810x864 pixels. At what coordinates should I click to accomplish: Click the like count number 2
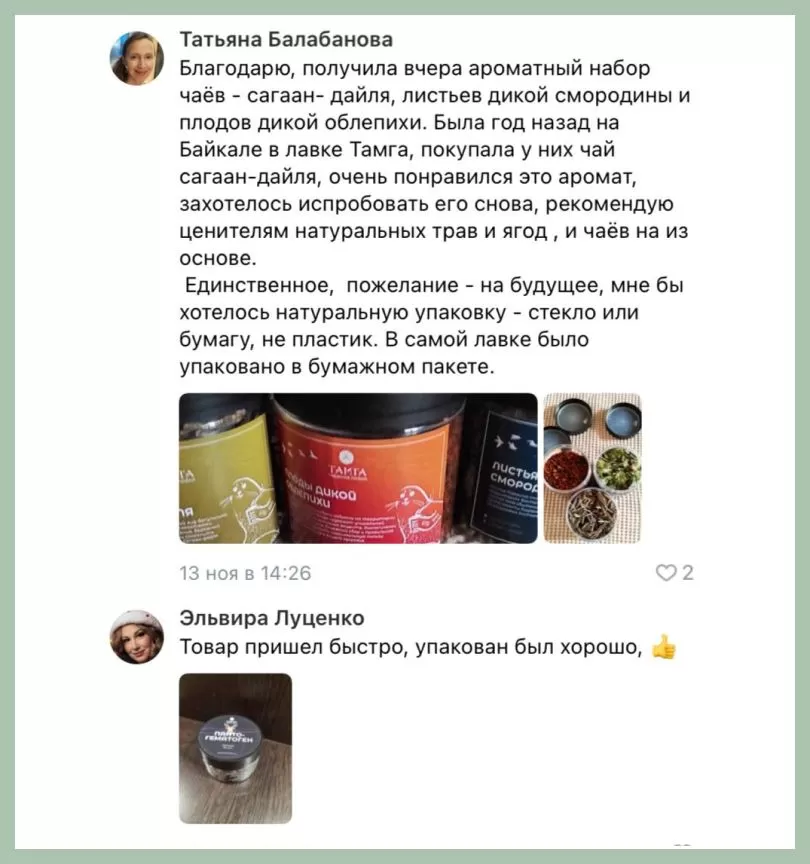[x=688, y=573]
